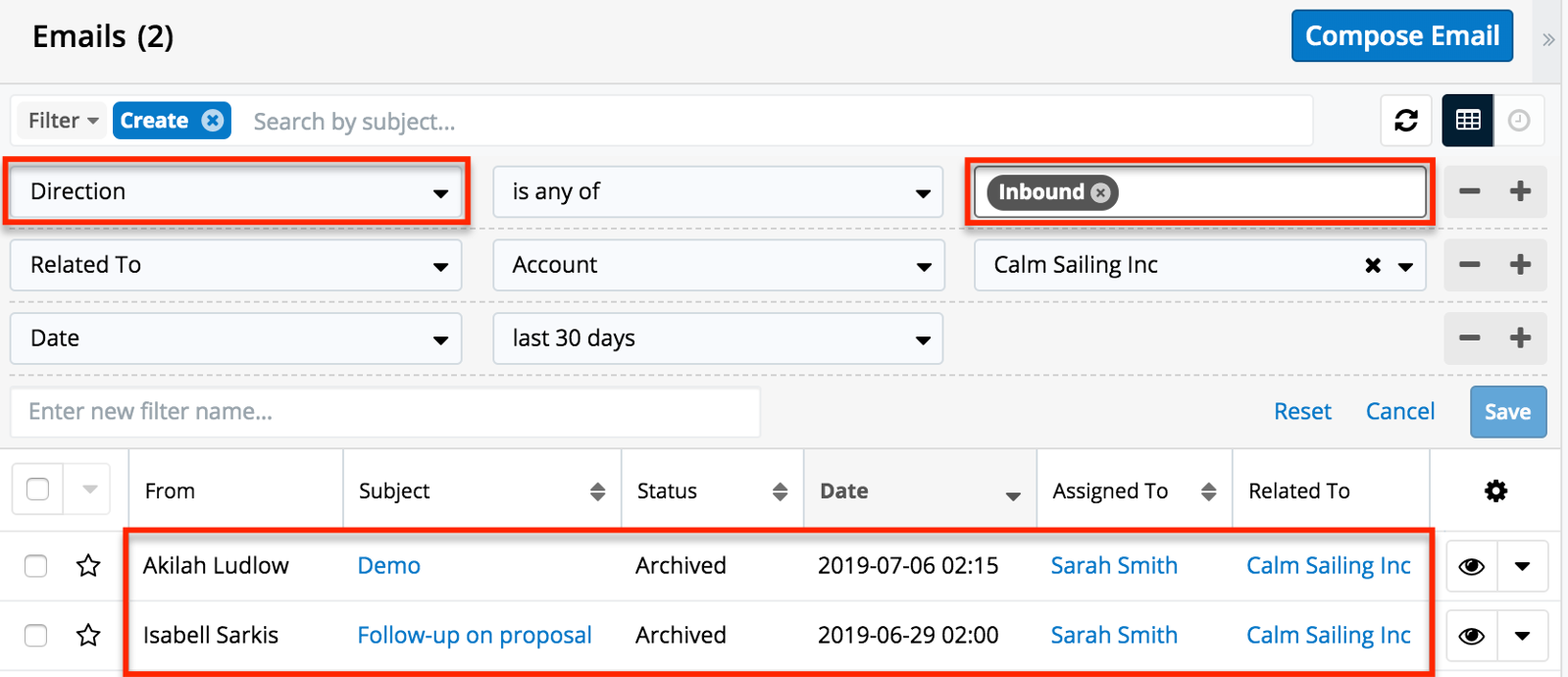
Task: Open the 'Follow-up on proposal' email link
Action: (475, 636)
